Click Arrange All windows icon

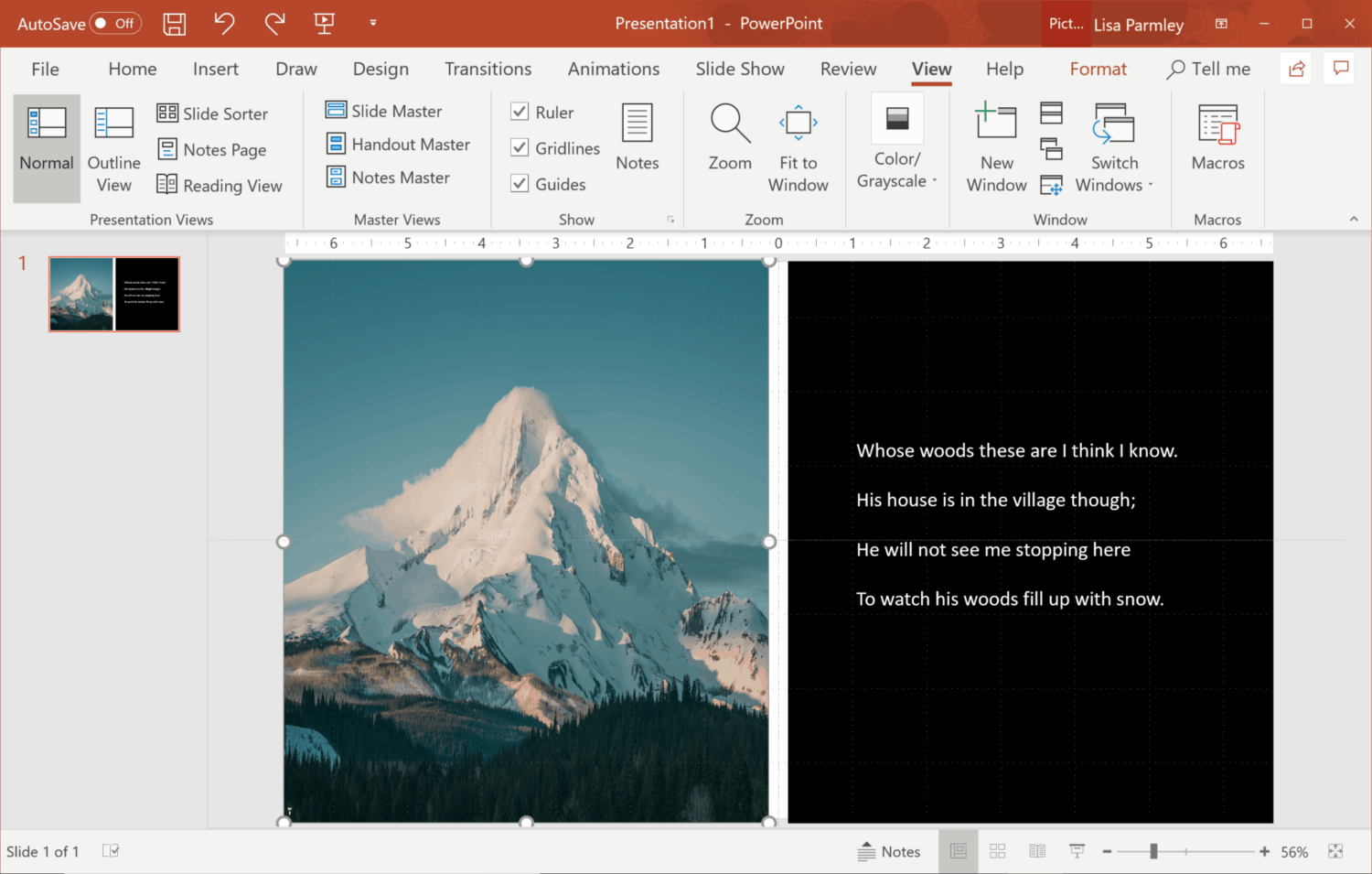1052,113
